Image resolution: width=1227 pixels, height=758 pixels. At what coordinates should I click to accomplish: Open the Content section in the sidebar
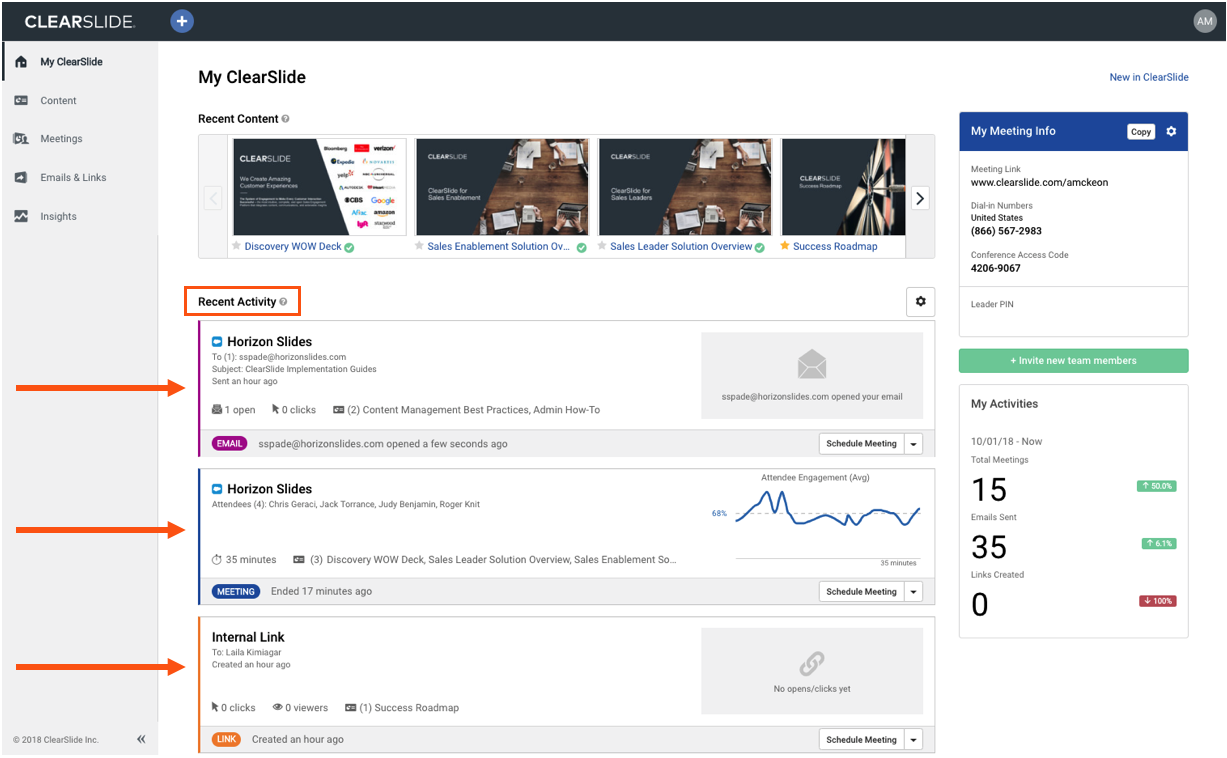(60, 100)
